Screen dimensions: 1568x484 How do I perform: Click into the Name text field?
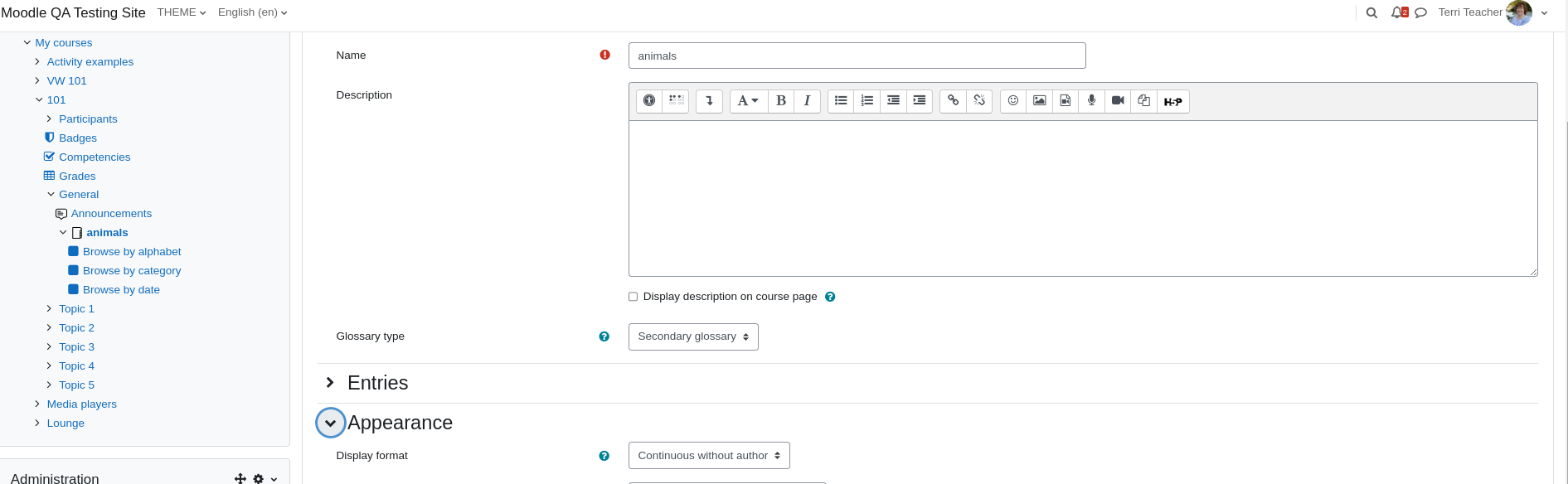(x=857, y=56)
